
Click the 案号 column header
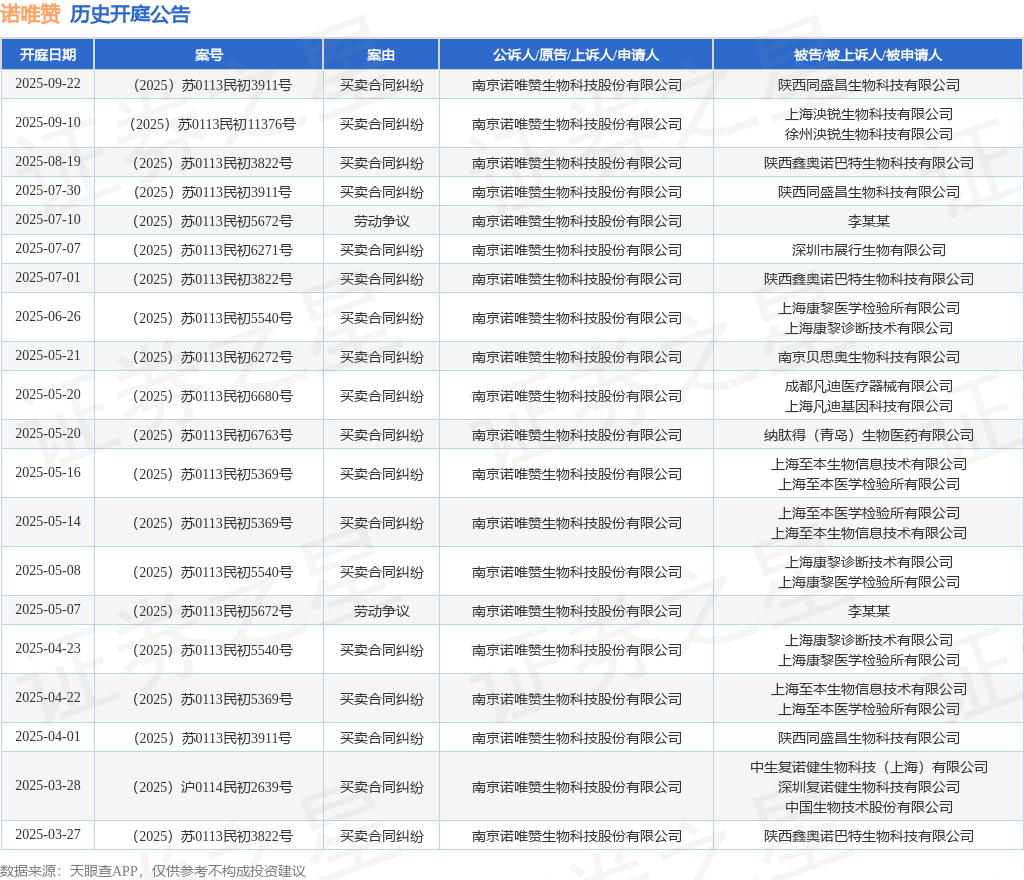click(x=209, y=55)
